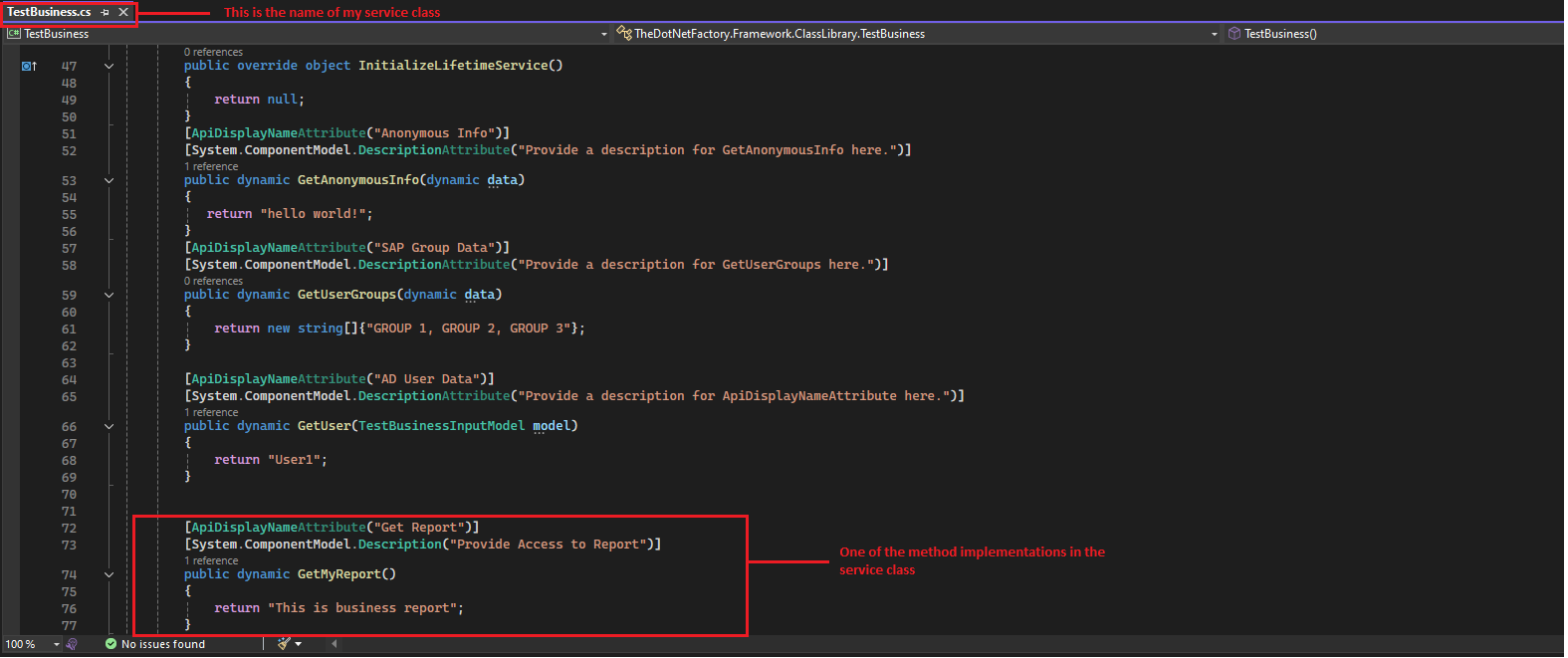Close the TestBusiness.cs tab
Image resolution: width=1568 pixels, height=658 pixels.
pos(123,12)
